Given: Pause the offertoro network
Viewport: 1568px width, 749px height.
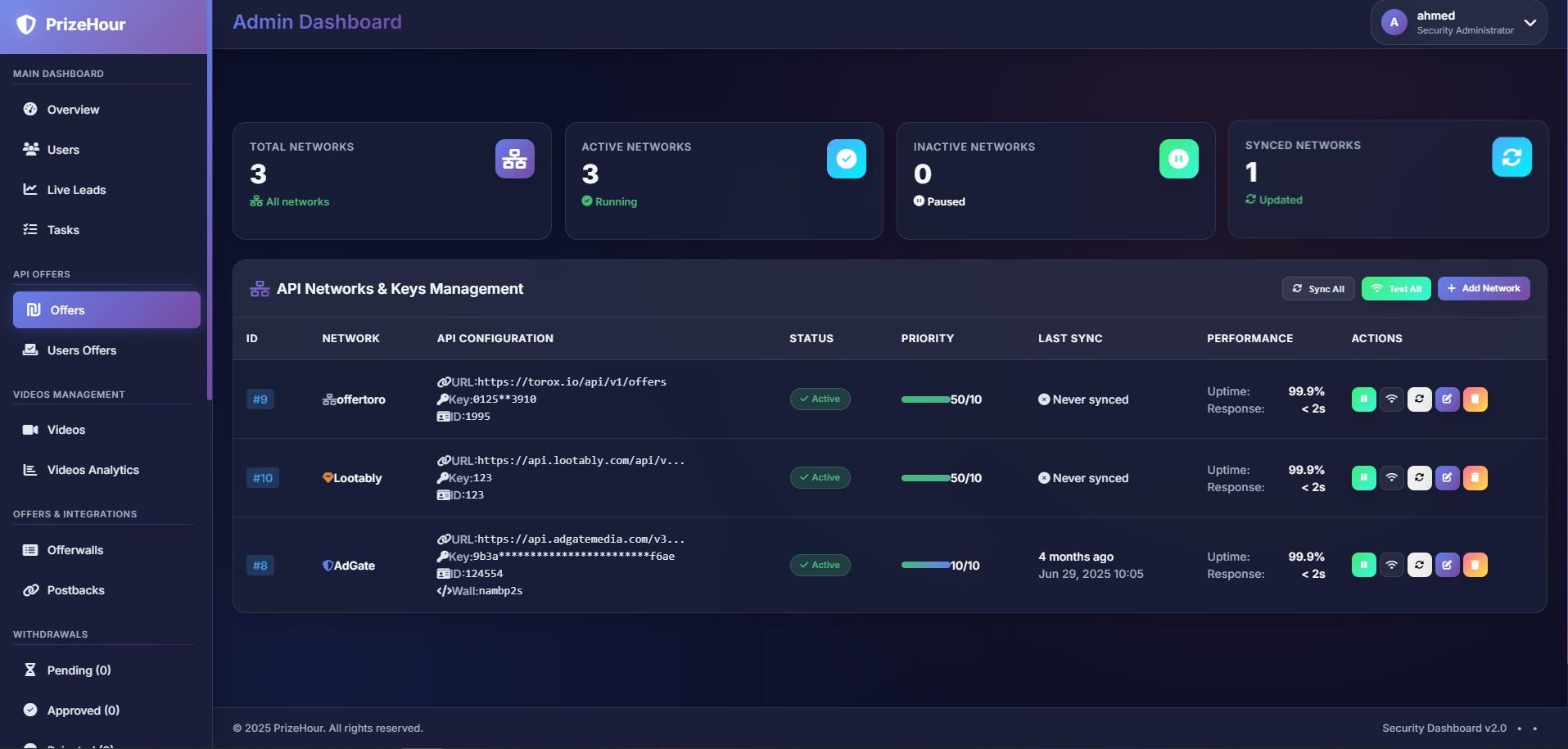Looking at the screenshot, I should (1363, 399).
